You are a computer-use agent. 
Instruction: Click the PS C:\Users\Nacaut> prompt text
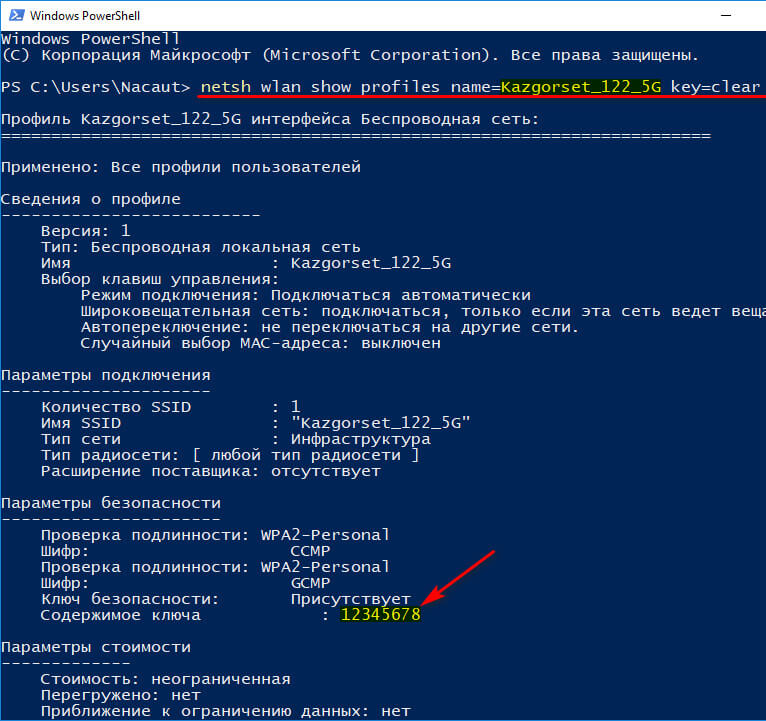[x=96, y=86]
